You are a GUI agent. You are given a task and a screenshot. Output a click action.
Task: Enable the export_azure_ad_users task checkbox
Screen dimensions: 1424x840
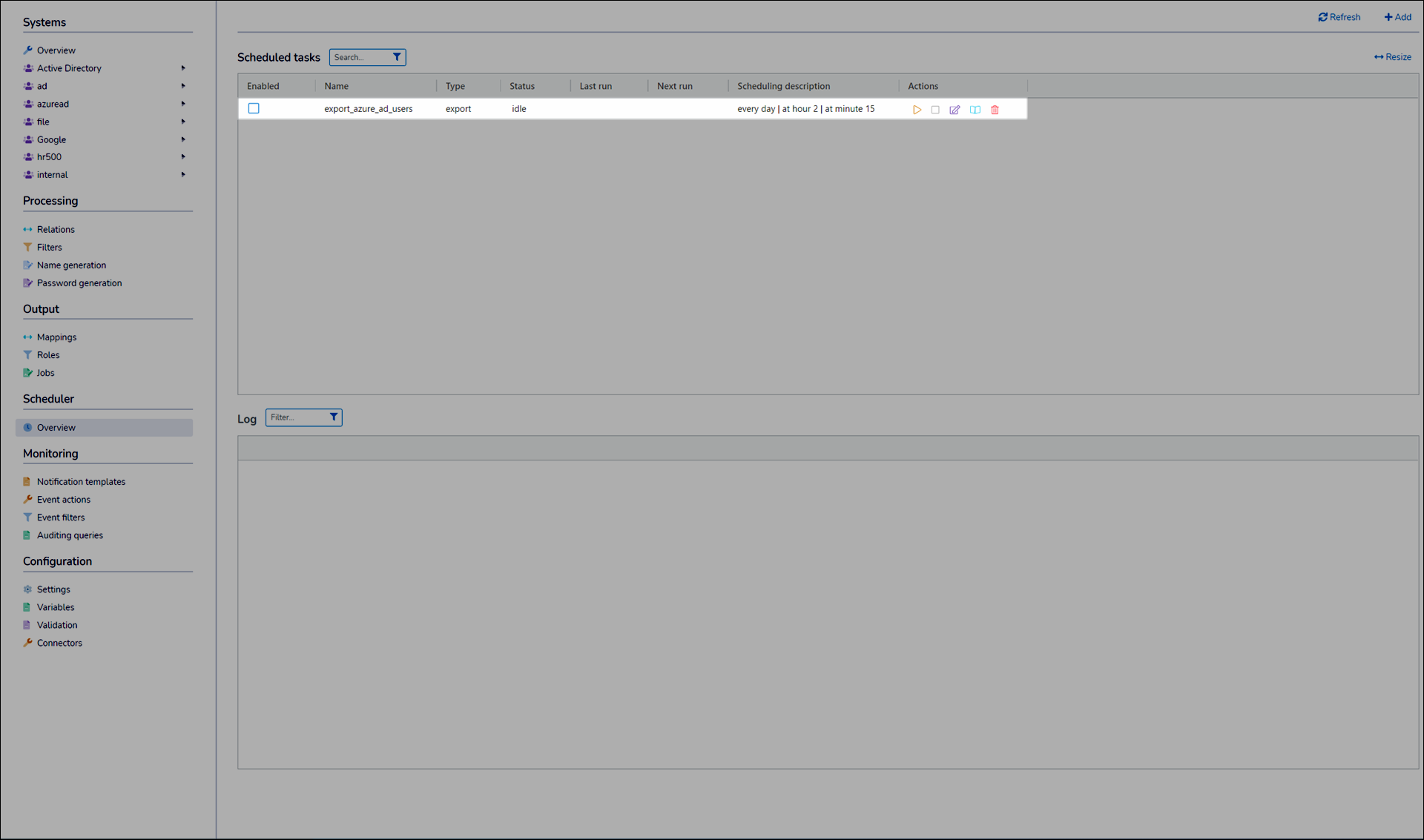point(254,108)
